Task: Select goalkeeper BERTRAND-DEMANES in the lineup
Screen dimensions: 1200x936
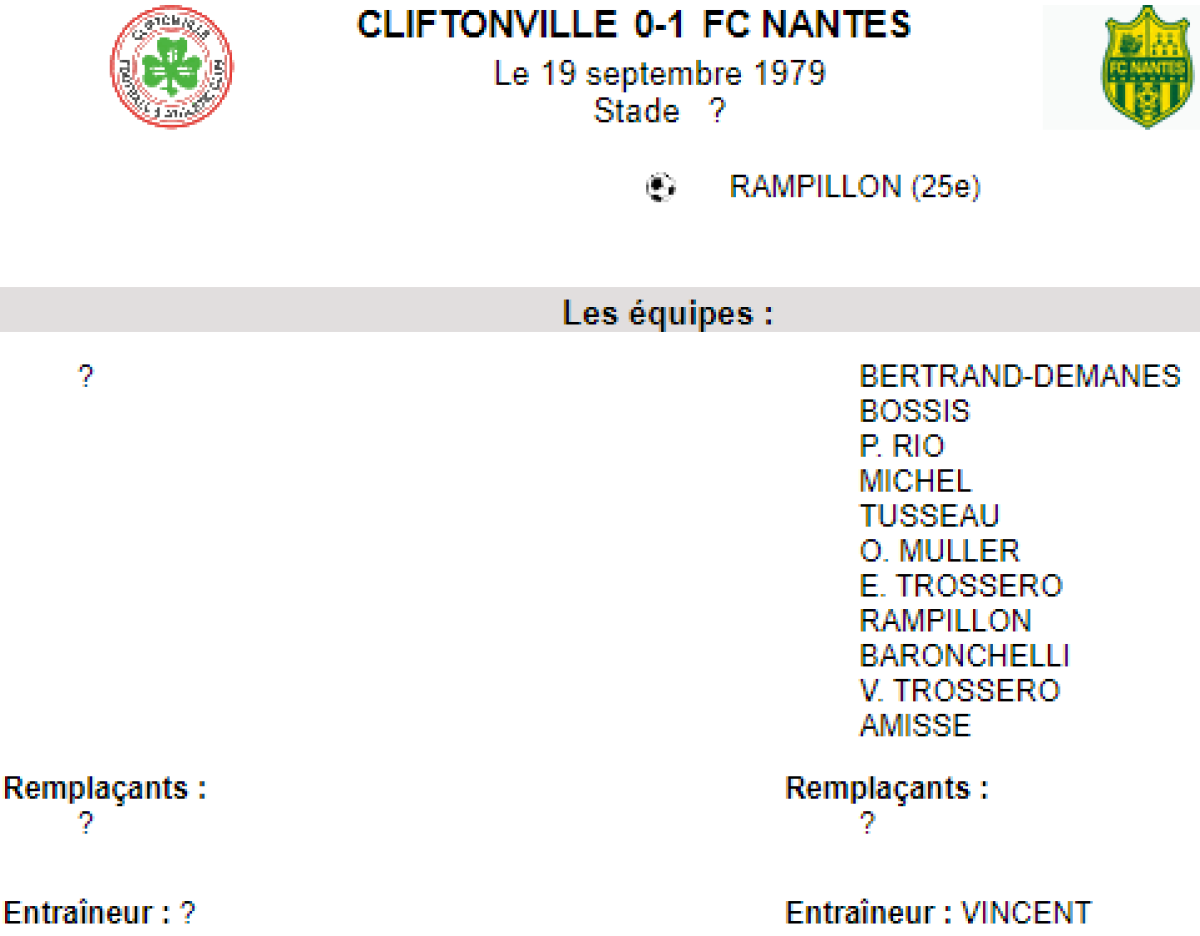Action: (x=1020, y=377)
